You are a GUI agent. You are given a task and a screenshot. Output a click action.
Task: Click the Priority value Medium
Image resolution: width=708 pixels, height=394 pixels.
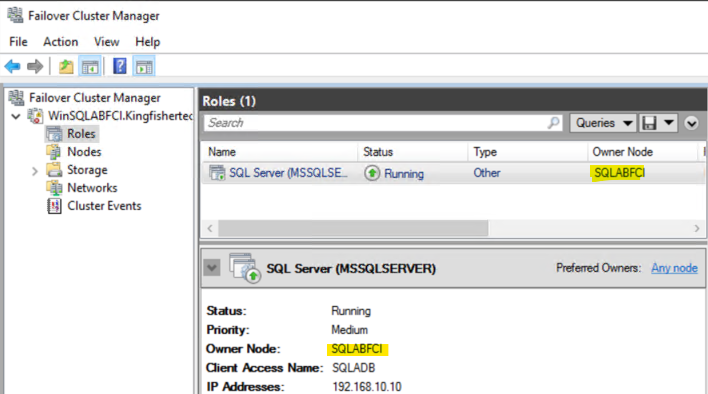pos(349,330)
